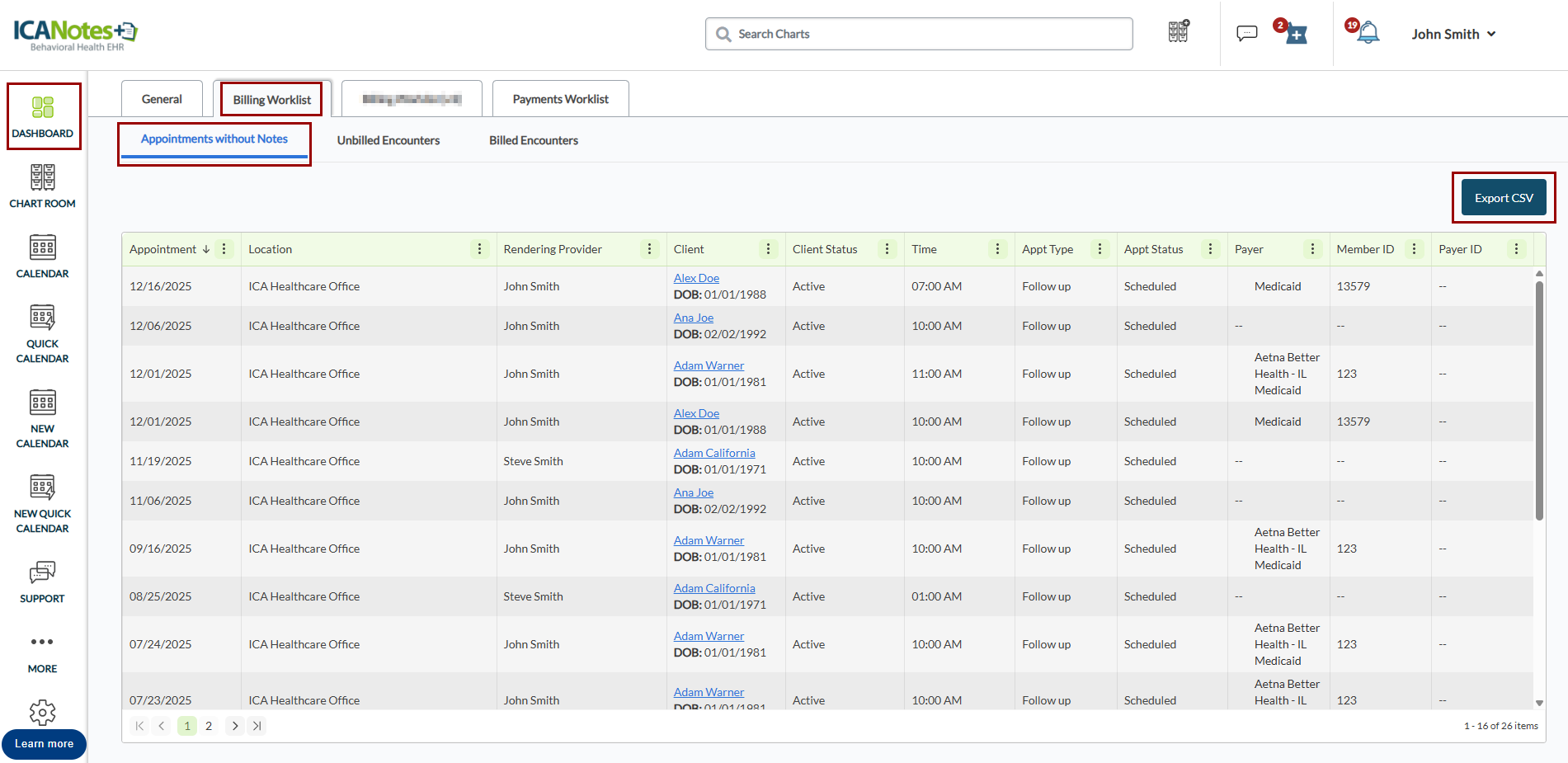Select the Unbilled Encounters tab

tap(388, 140)
